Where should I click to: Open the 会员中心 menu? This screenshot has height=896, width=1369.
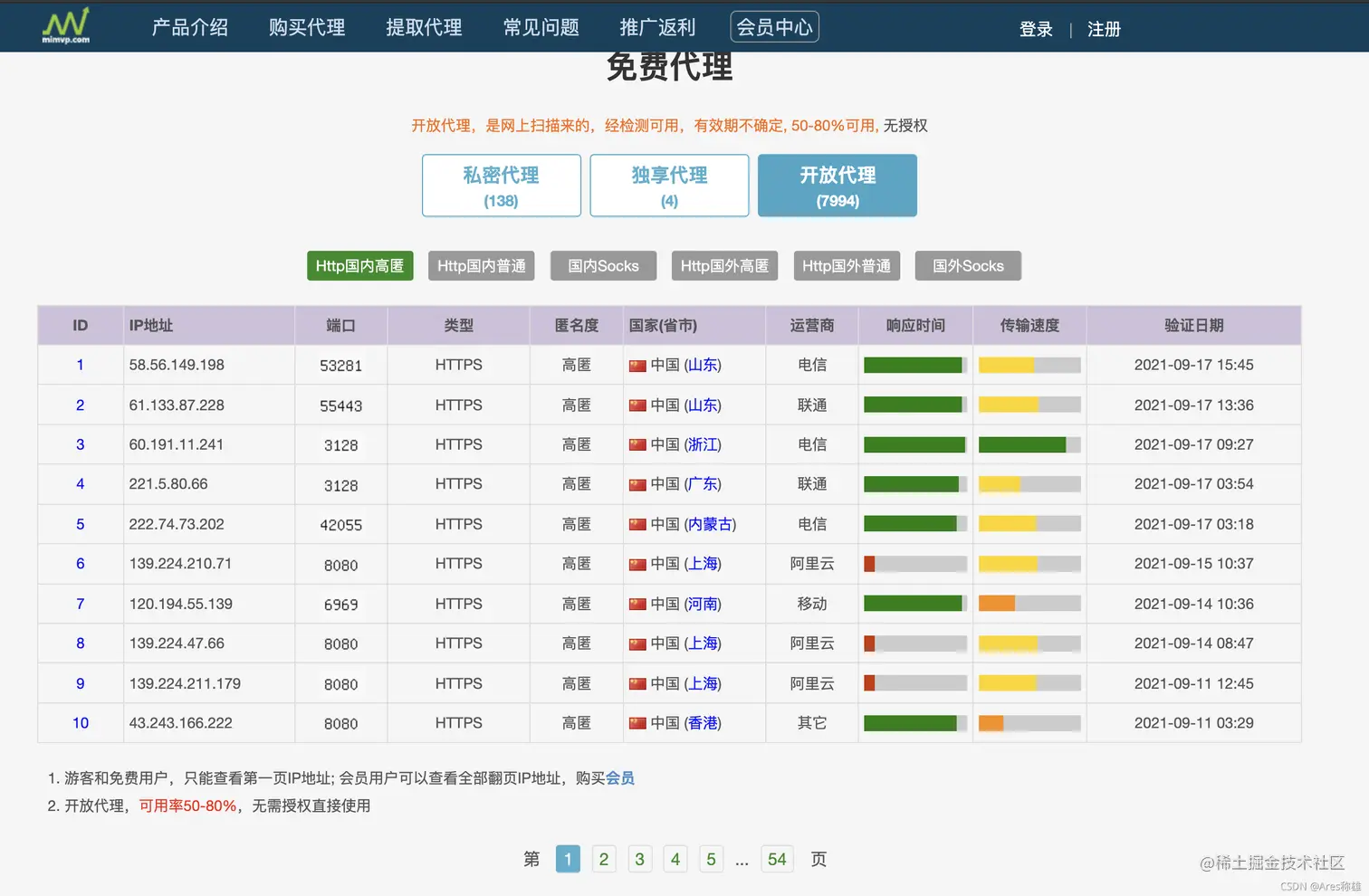774,26
